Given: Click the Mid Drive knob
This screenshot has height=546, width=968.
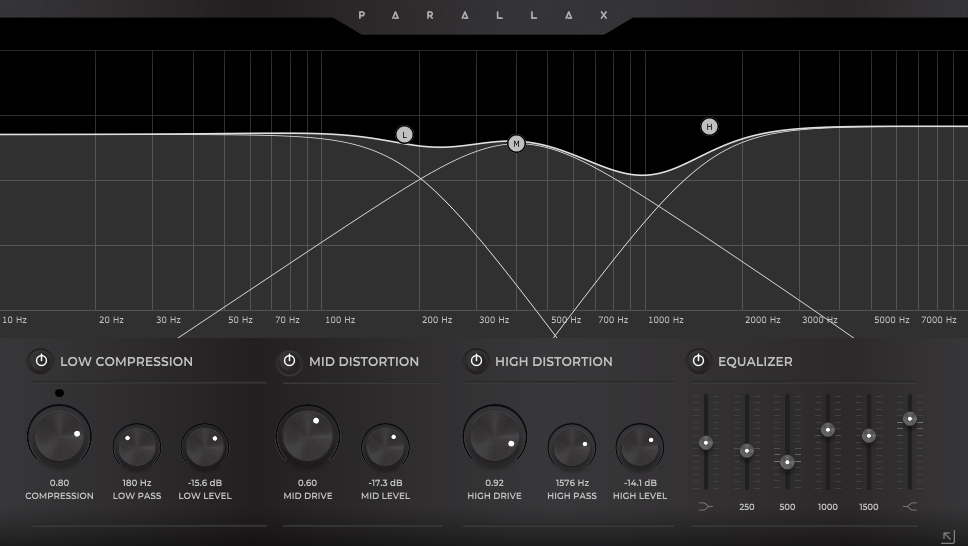Looking at the screenshot, I should [x=307, y=436].
